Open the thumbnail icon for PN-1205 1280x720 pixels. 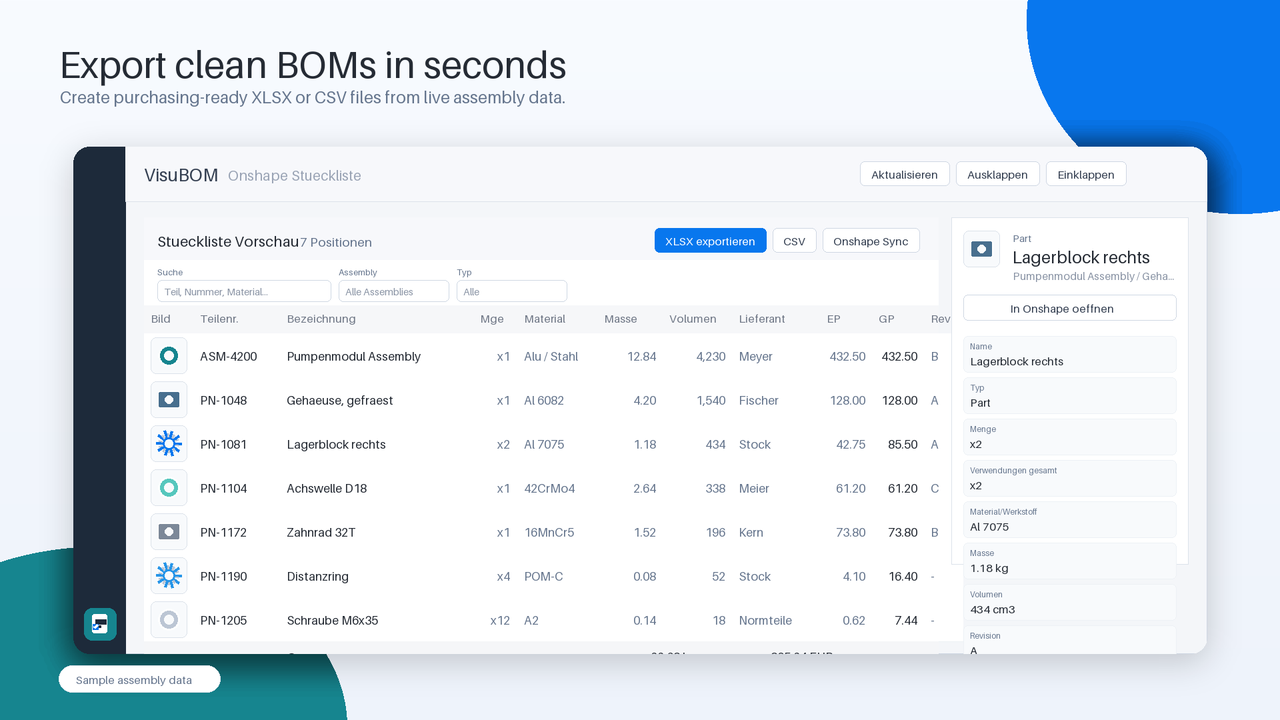point(169,620)
